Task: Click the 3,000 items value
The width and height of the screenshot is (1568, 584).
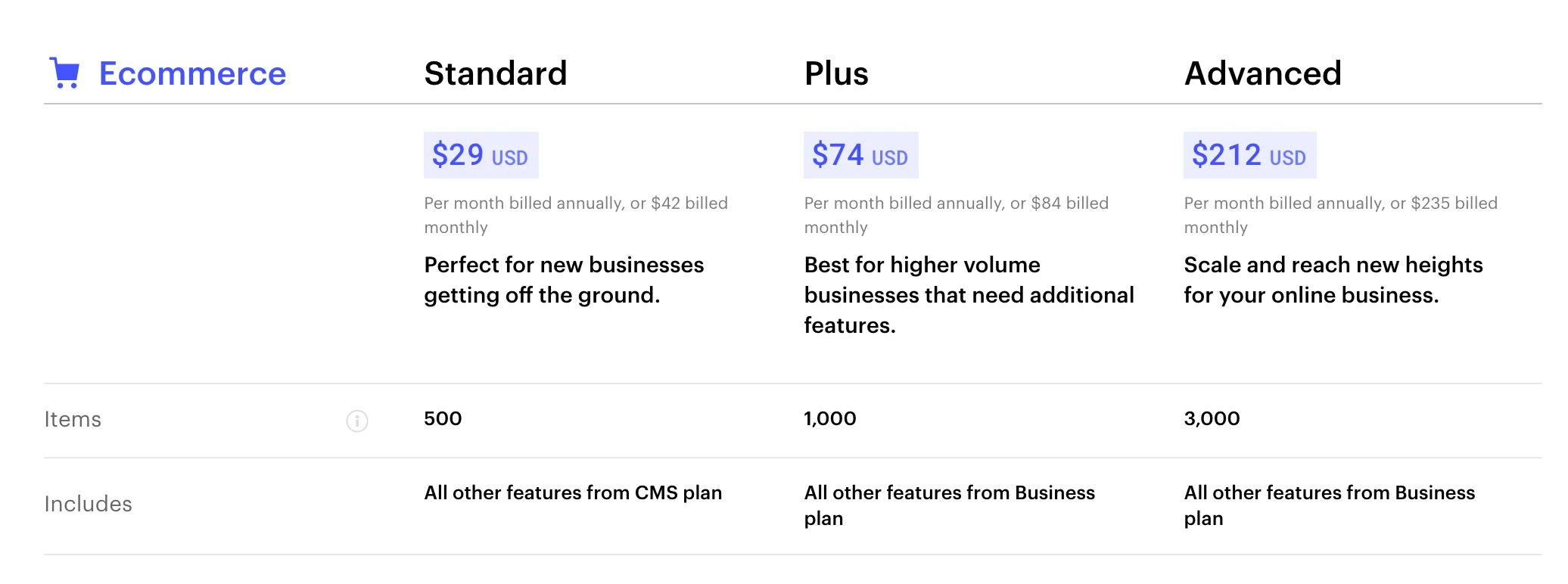Action: 1212,418
